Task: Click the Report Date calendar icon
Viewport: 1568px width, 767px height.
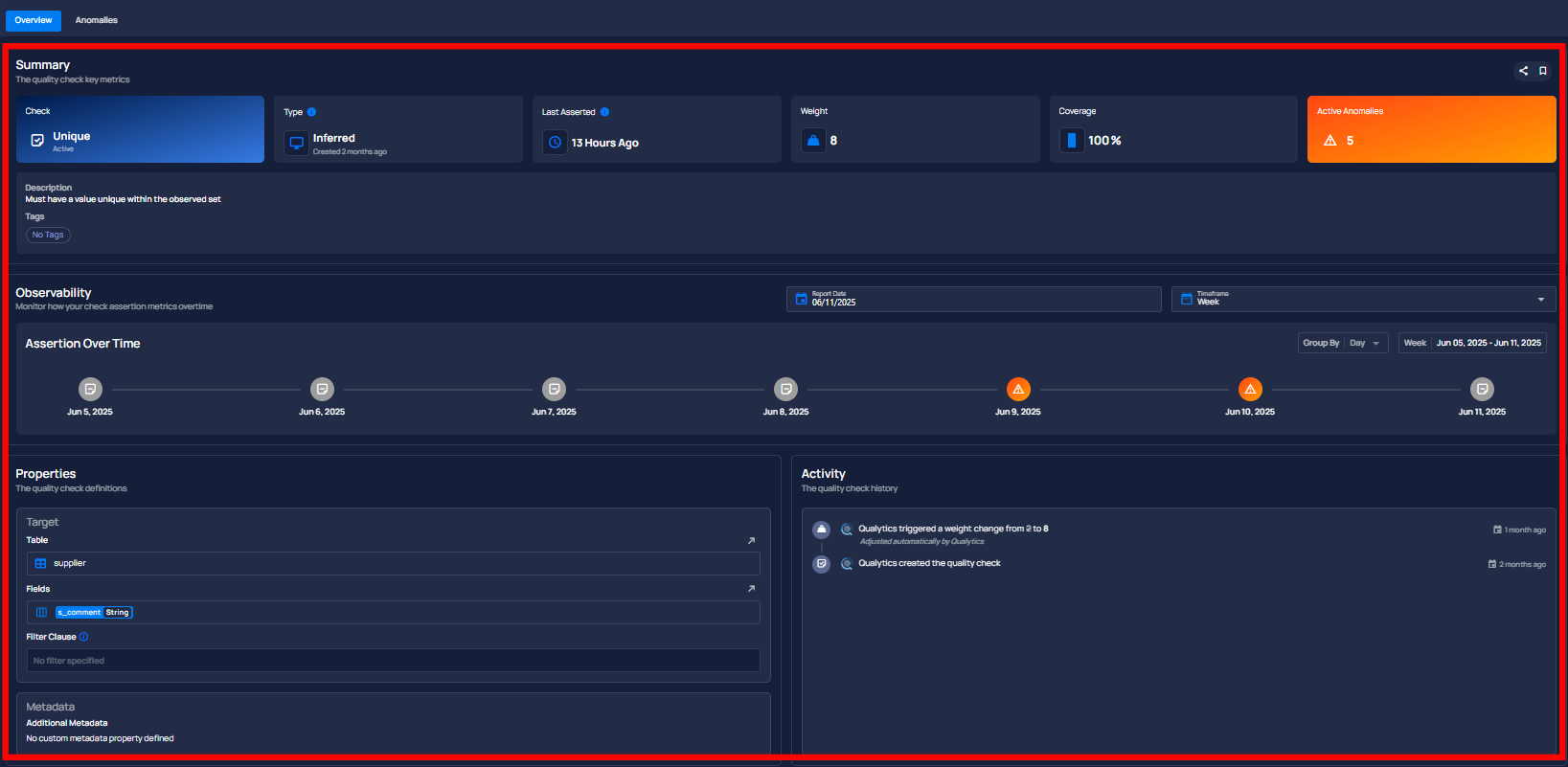Action: [801, 299]
